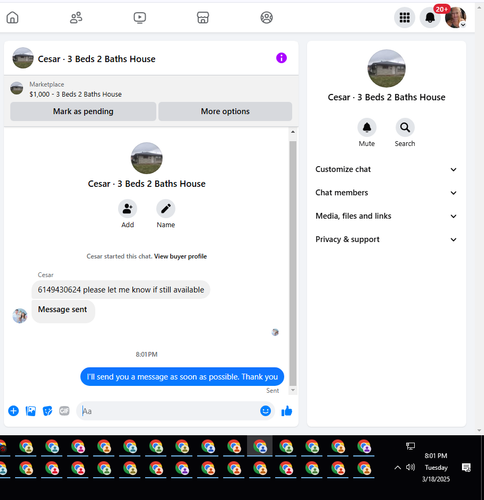Click the taskbar clock showing Tuesday 3/18/2025
Viewport: 484px width, 500px height.
(436, 467)
